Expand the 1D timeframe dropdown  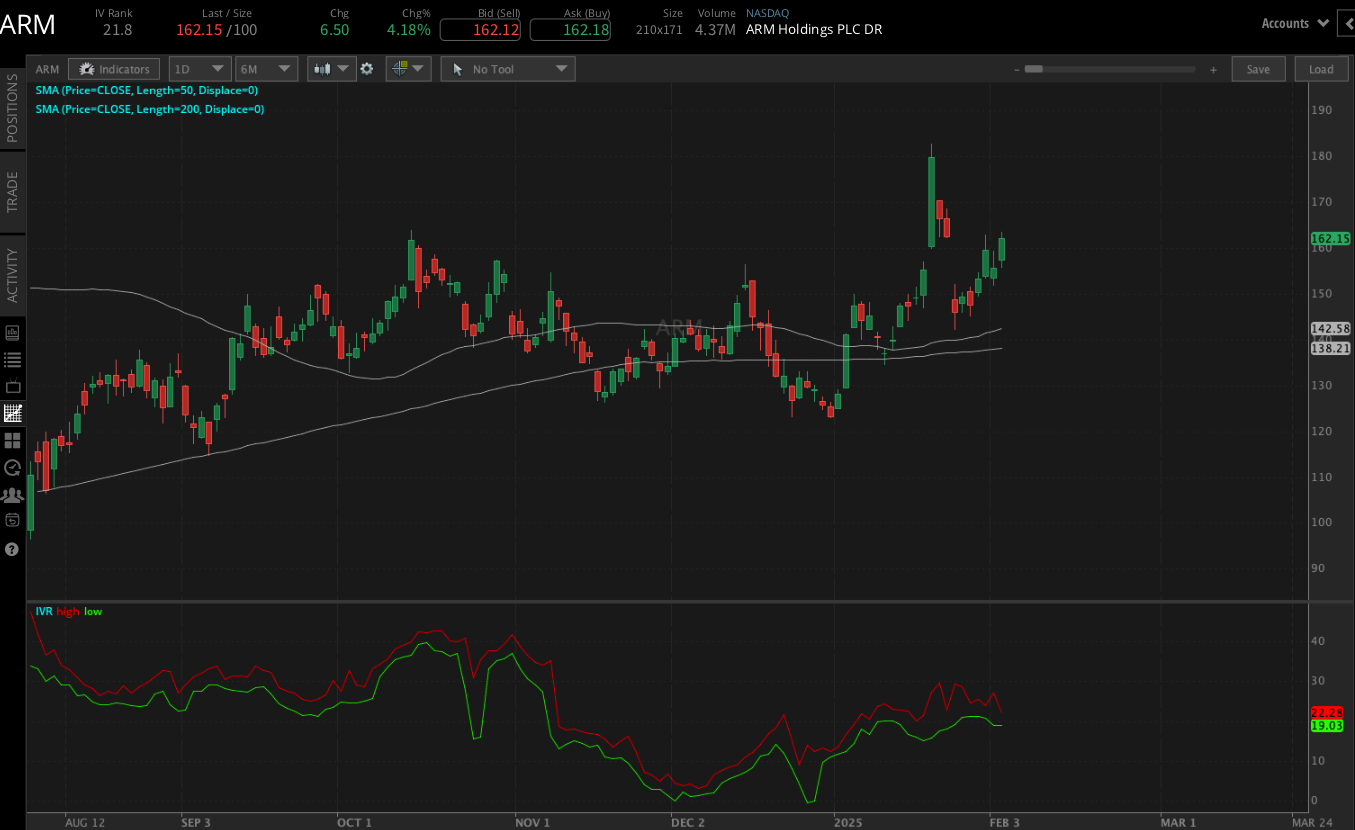pyautogui.click(x=200, y=69)
